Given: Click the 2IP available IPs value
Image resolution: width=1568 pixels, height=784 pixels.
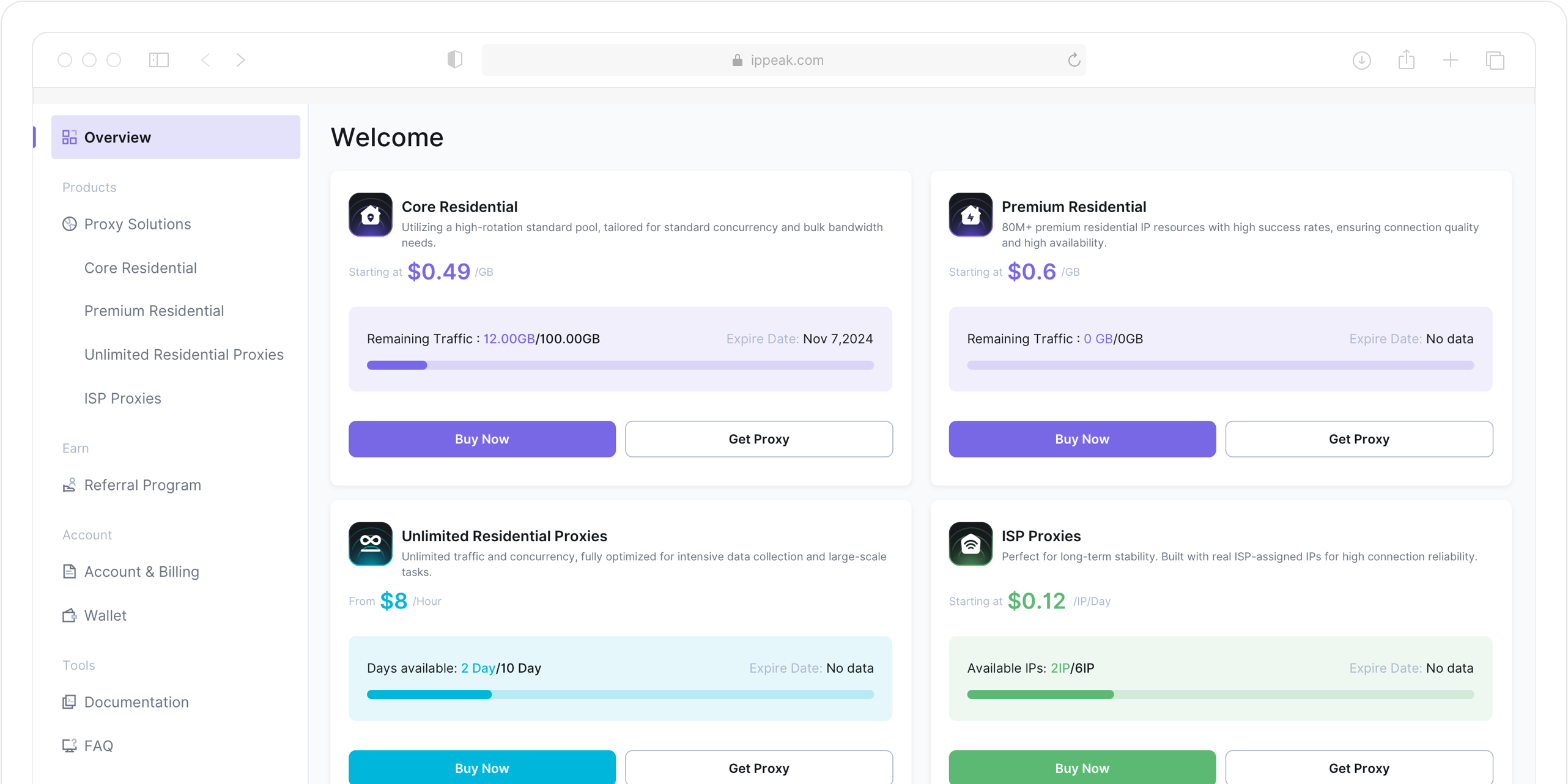Looking at the screenshot, I should (1060, 668).
